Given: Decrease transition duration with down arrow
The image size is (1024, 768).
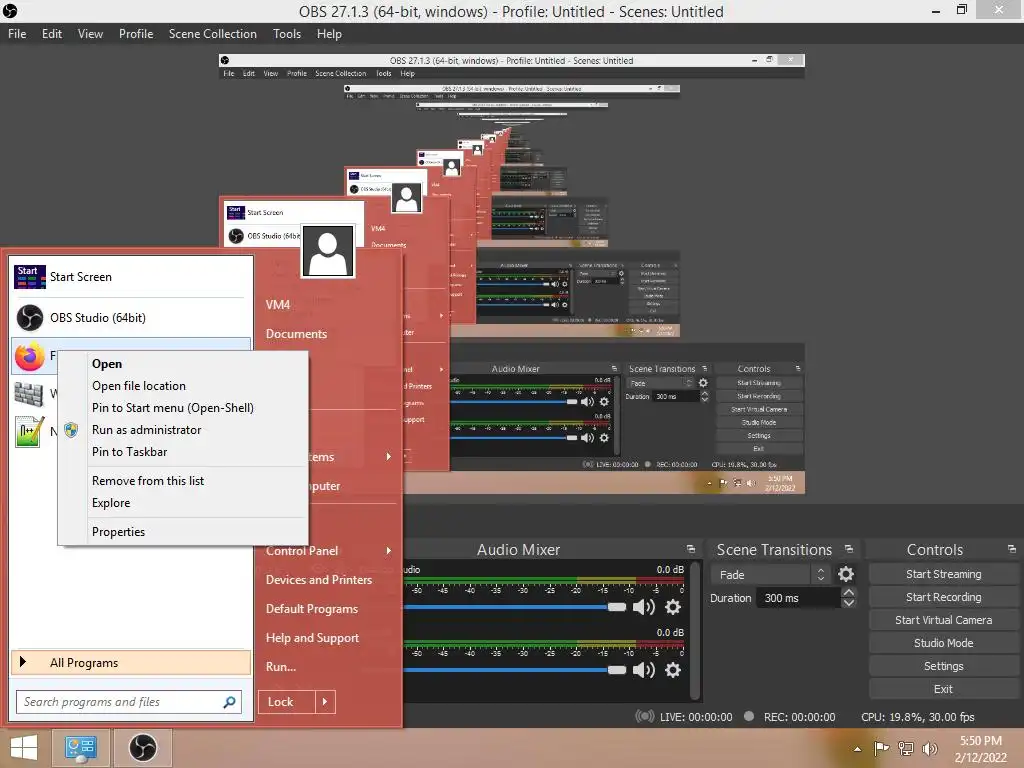Looking at the screenshot, I should pyautogui.click(x=848, y=603).
